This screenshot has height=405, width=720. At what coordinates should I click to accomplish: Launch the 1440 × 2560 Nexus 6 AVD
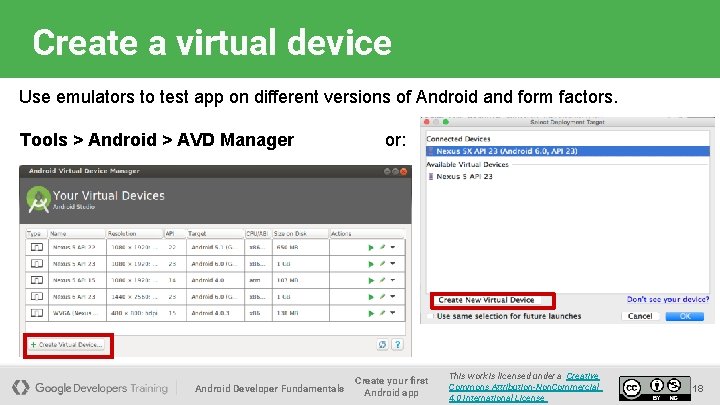point(371,297)
